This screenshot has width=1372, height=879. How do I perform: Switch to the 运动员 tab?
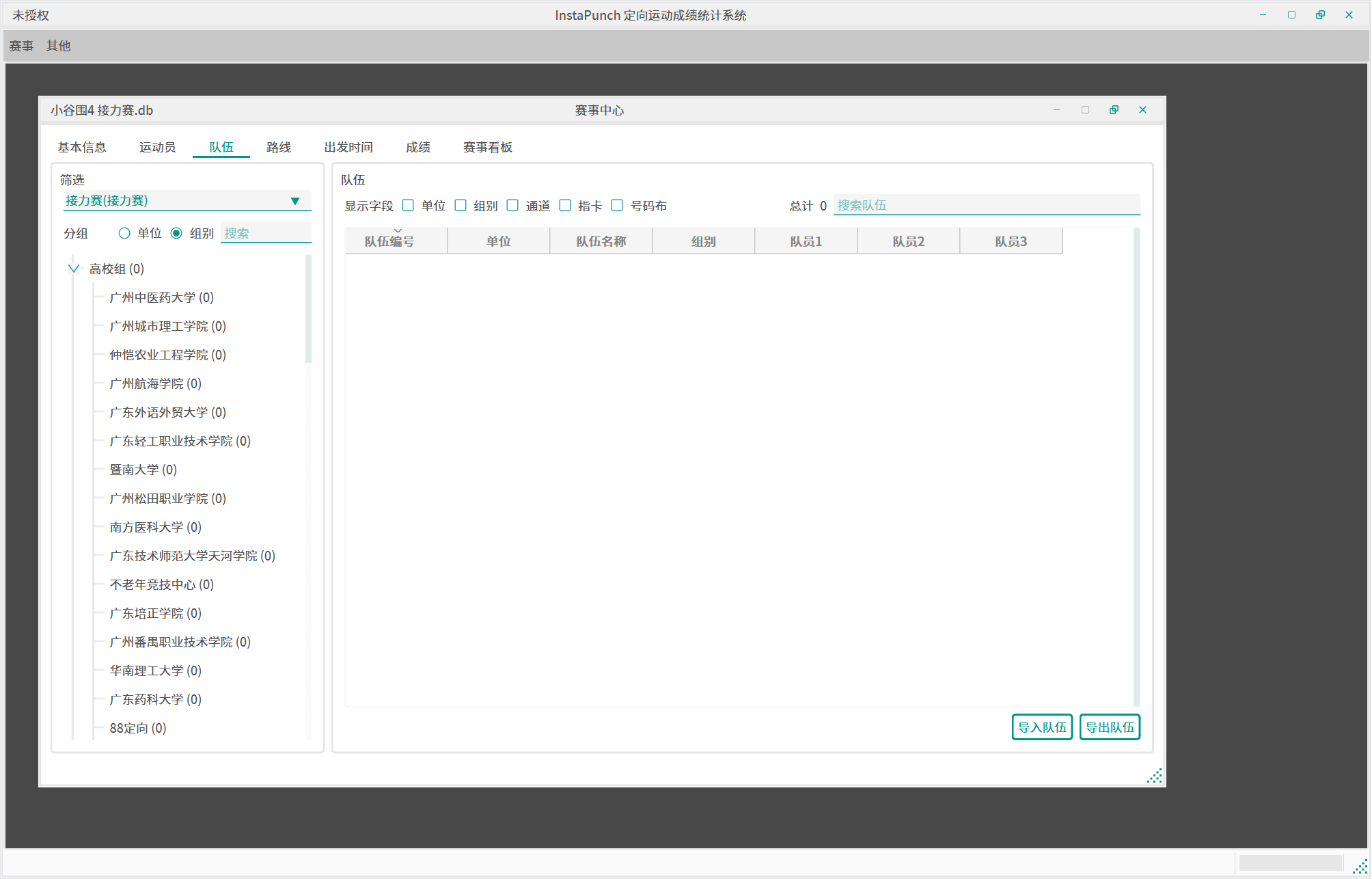[x=157, y=147]
